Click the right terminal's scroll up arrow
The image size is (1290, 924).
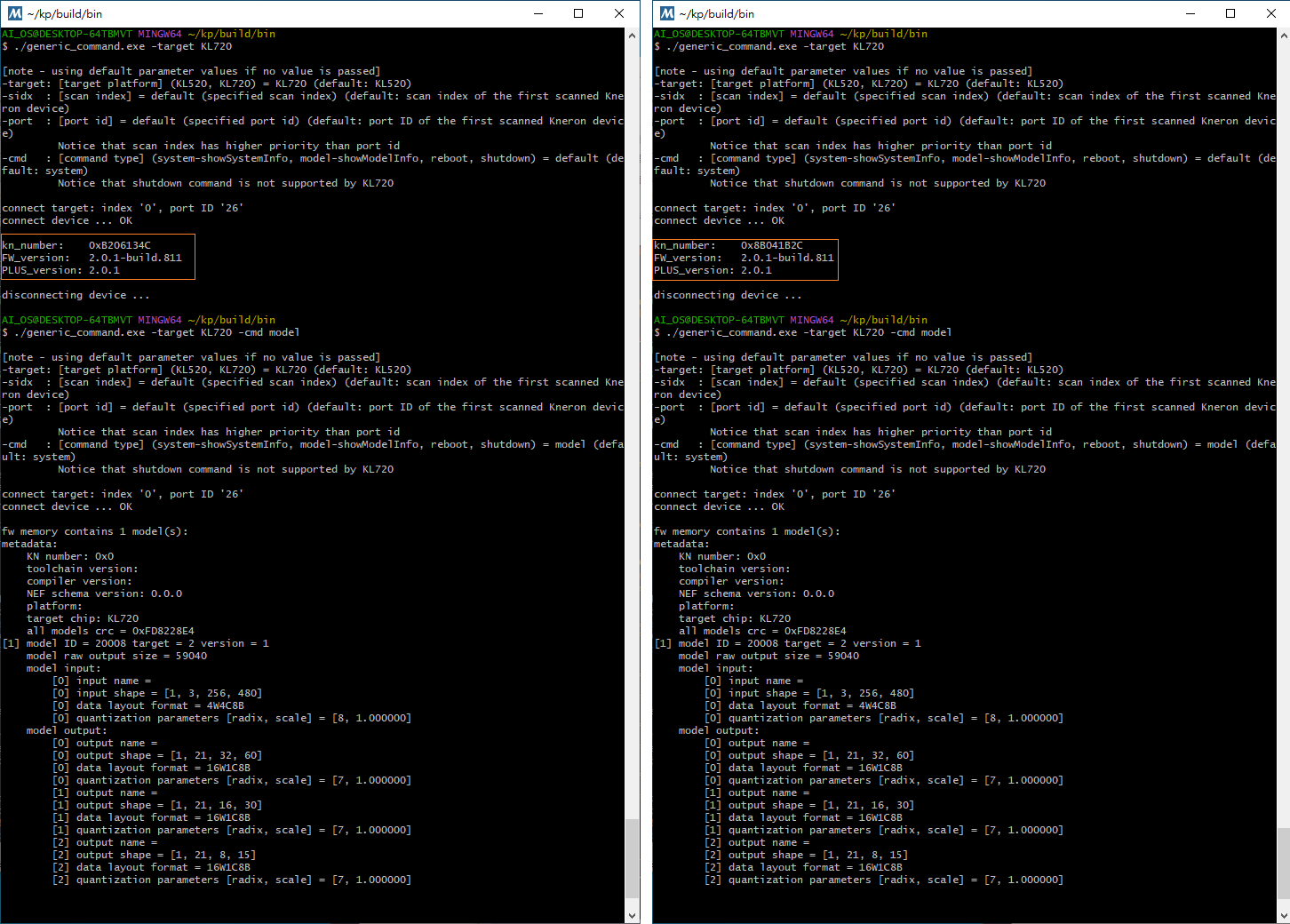(x=1284, y=36)
